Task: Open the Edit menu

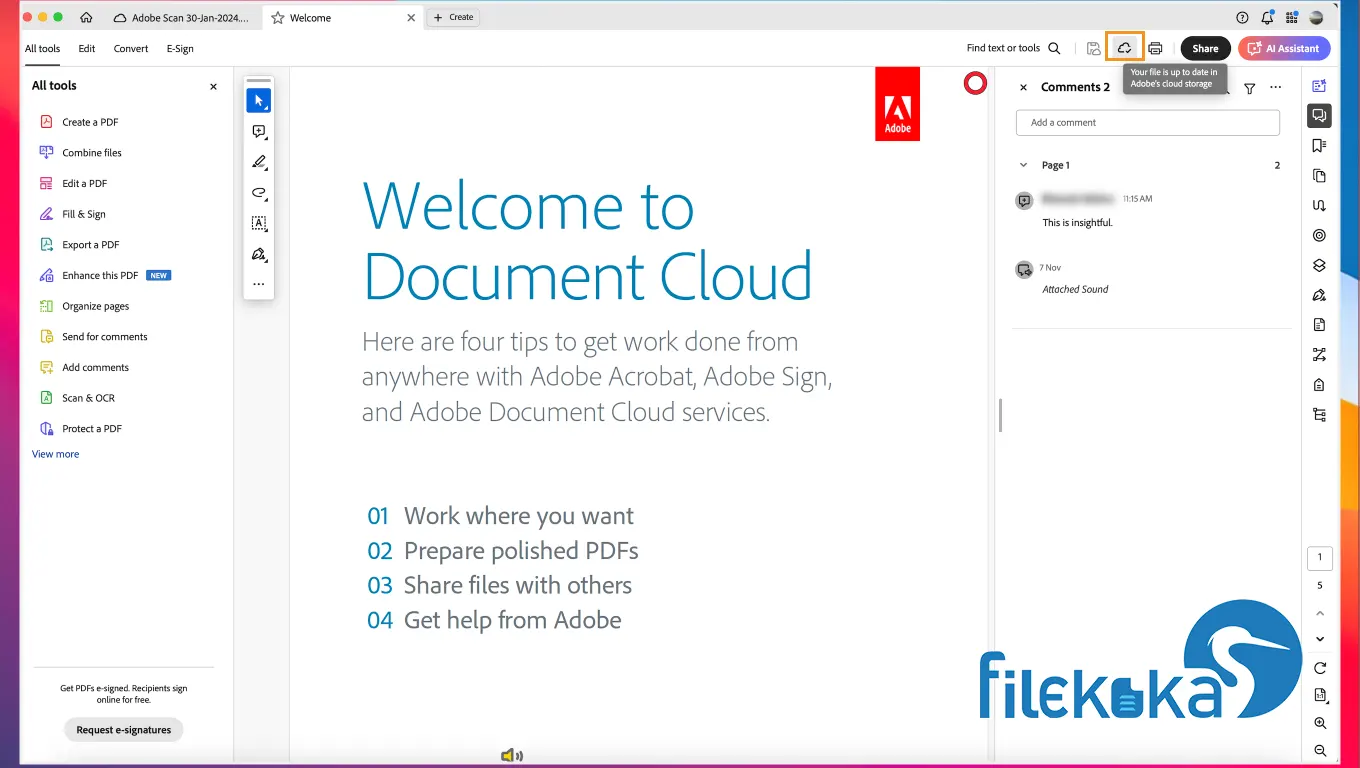Action: pos(87,48)
